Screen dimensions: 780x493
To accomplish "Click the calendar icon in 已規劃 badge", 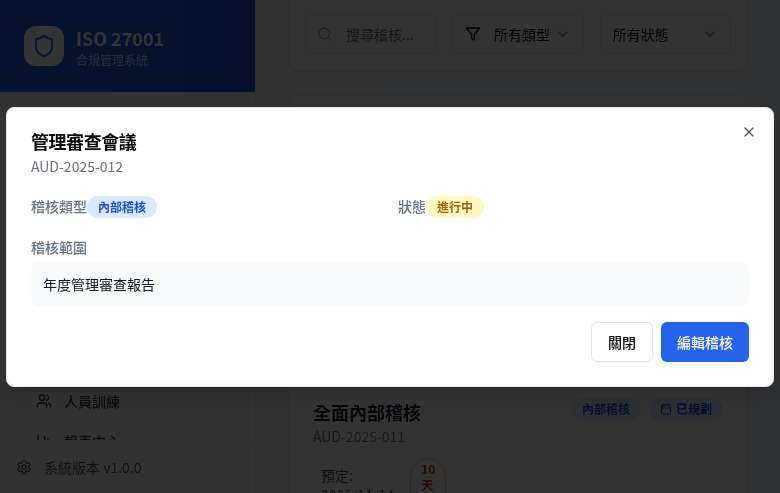I will (666, 409).
